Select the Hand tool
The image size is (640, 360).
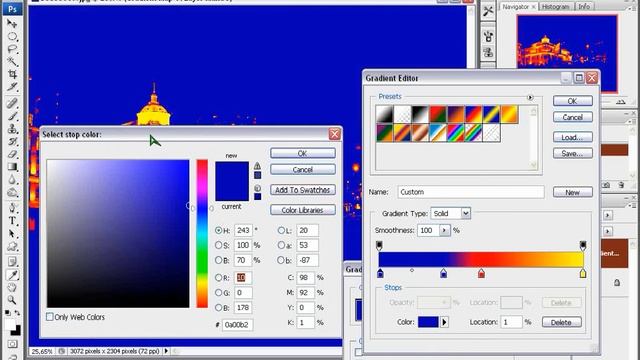(x=12, y=288)
